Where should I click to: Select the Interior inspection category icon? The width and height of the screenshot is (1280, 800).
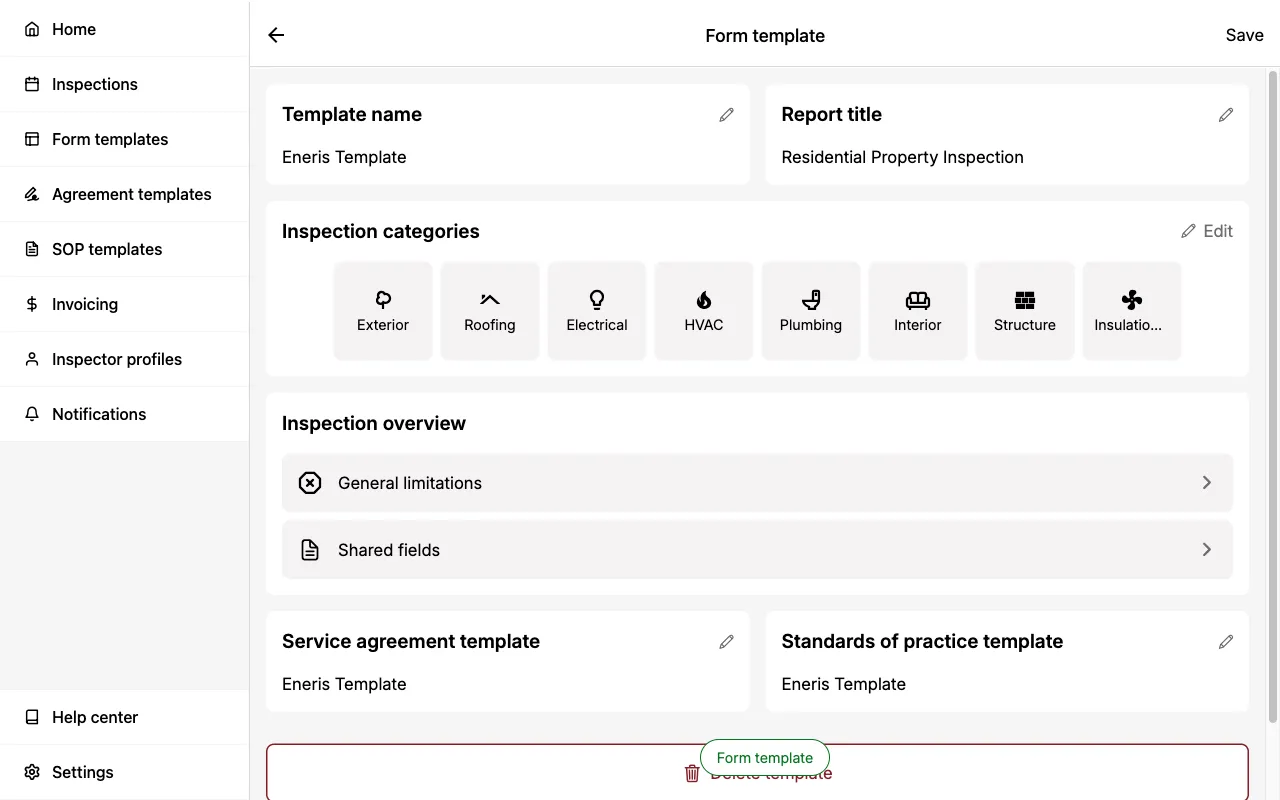918,310
